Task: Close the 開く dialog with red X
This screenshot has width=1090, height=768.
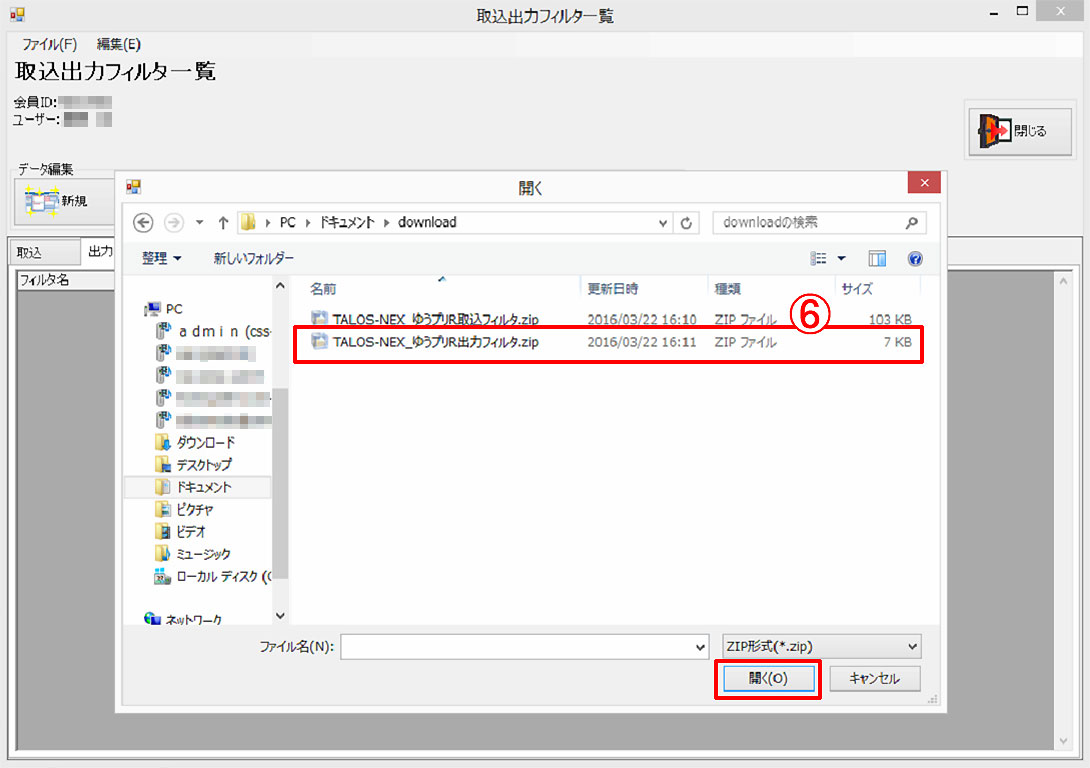Action: [x=924, y=183]
